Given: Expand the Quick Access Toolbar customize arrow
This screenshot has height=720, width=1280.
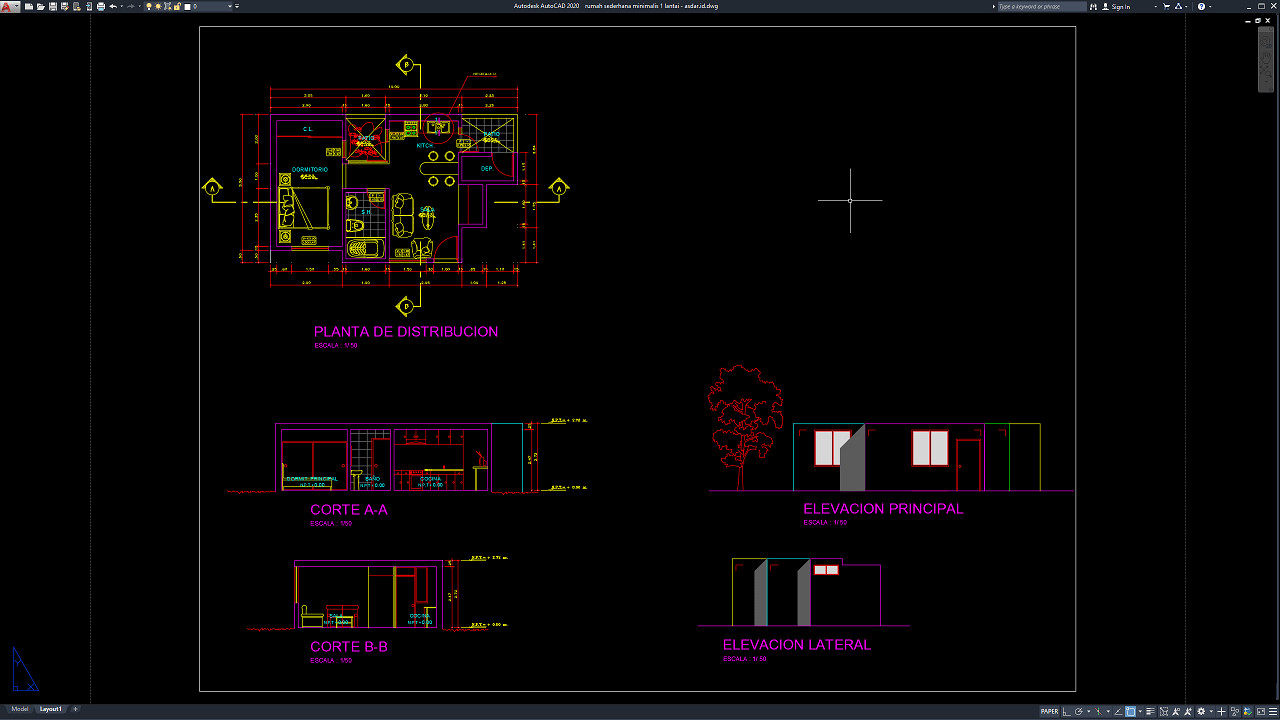Looking at the screenshot, I should [x=237, y=6].
